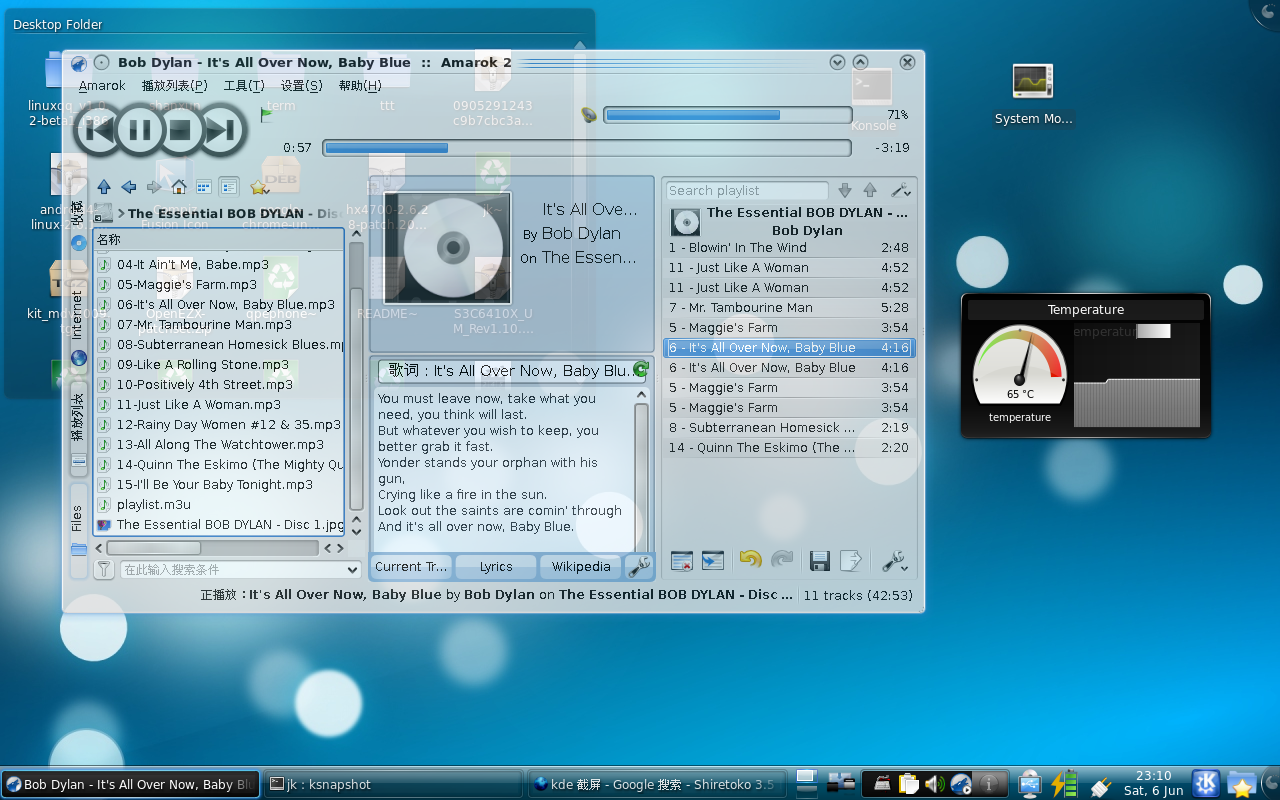Switch to the Lyrics applet tab
Screen dimensions: 1280x800
click(x=496, y=566)
